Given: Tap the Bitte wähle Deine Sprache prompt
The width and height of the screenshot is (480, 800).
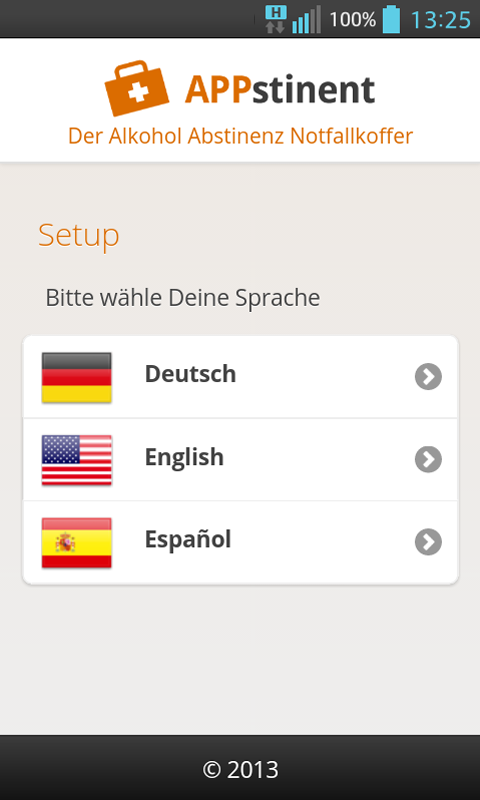Looking at the screenshot, I should click(183, 298).
